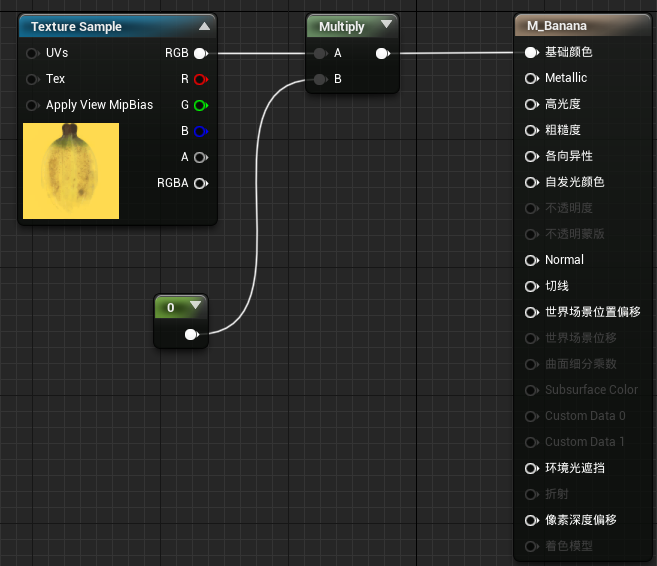Expand the constant 0 node preview arrow
The height and width of the screenshot is (566, 657).
pyautogui.click(x=195, y=305)
